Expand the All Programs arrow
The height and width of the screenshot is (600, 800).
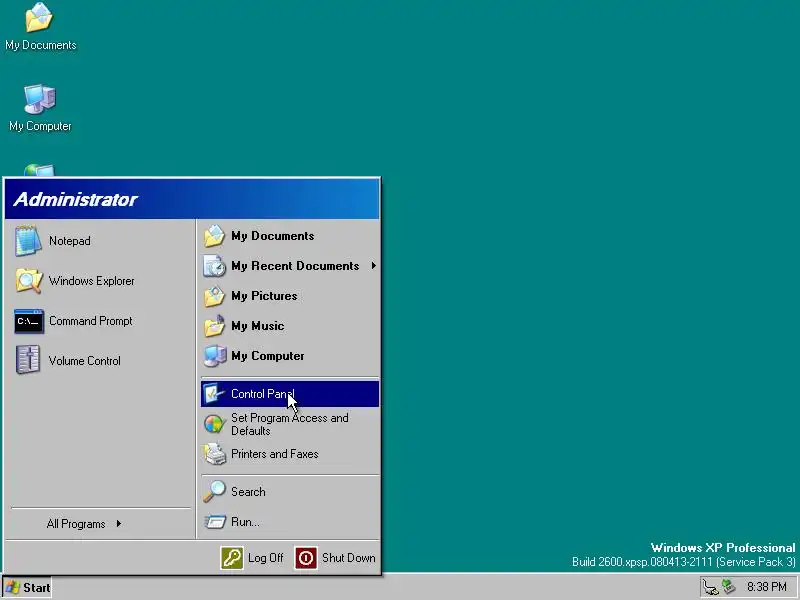pos(119,523)
